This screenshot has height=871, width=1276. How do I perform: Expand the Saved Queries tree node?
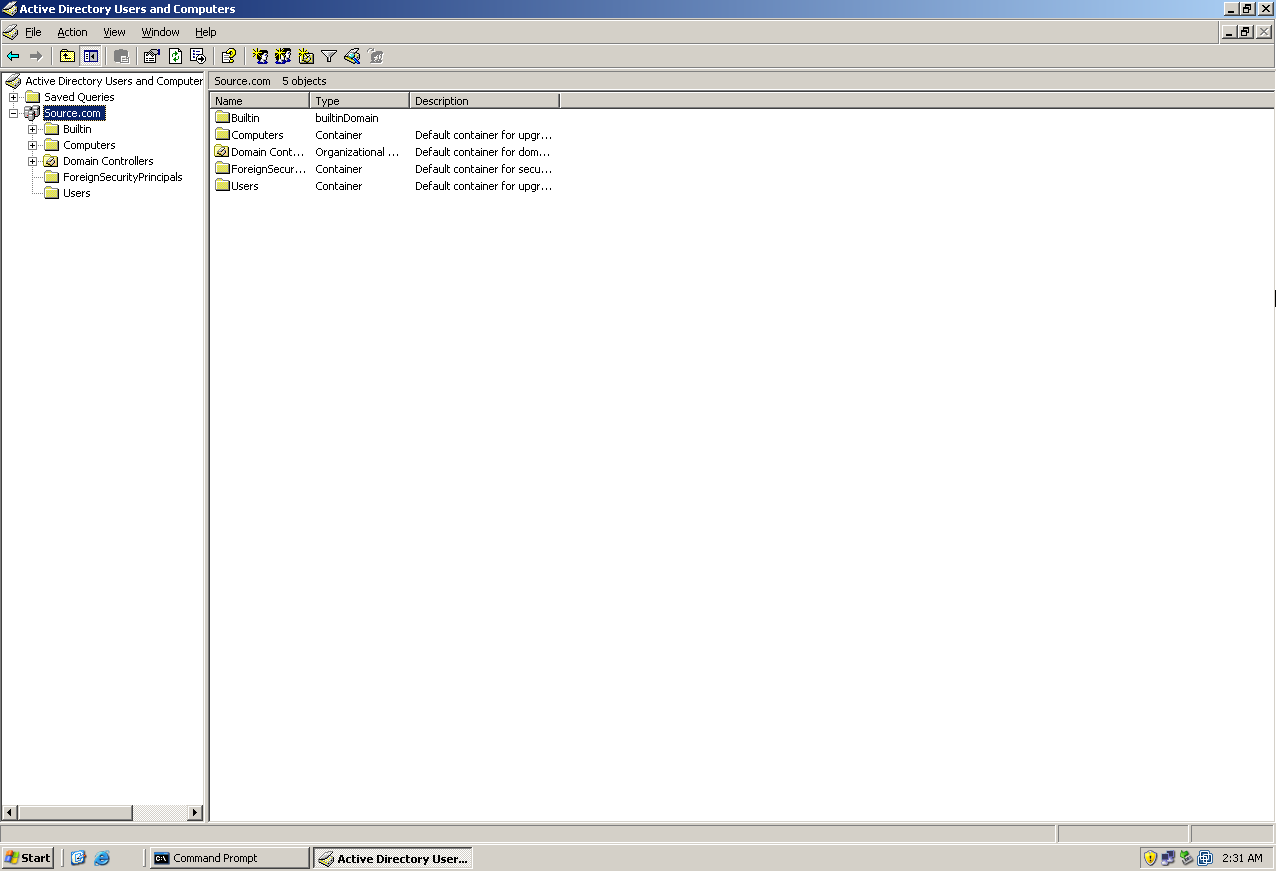[13, 97]
